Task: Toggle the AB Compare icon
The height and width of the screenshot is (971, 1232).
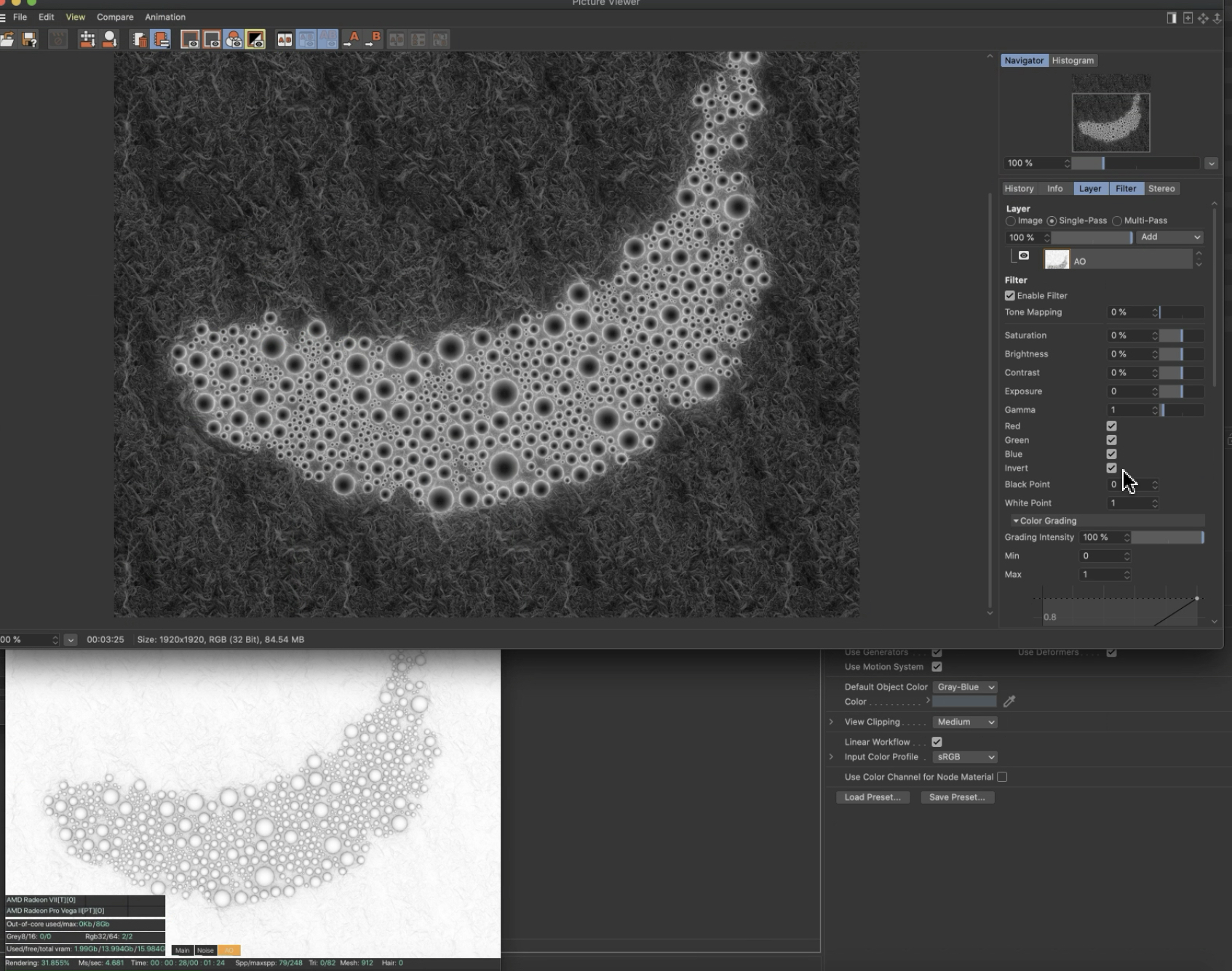Action: (x=285, y=39)
